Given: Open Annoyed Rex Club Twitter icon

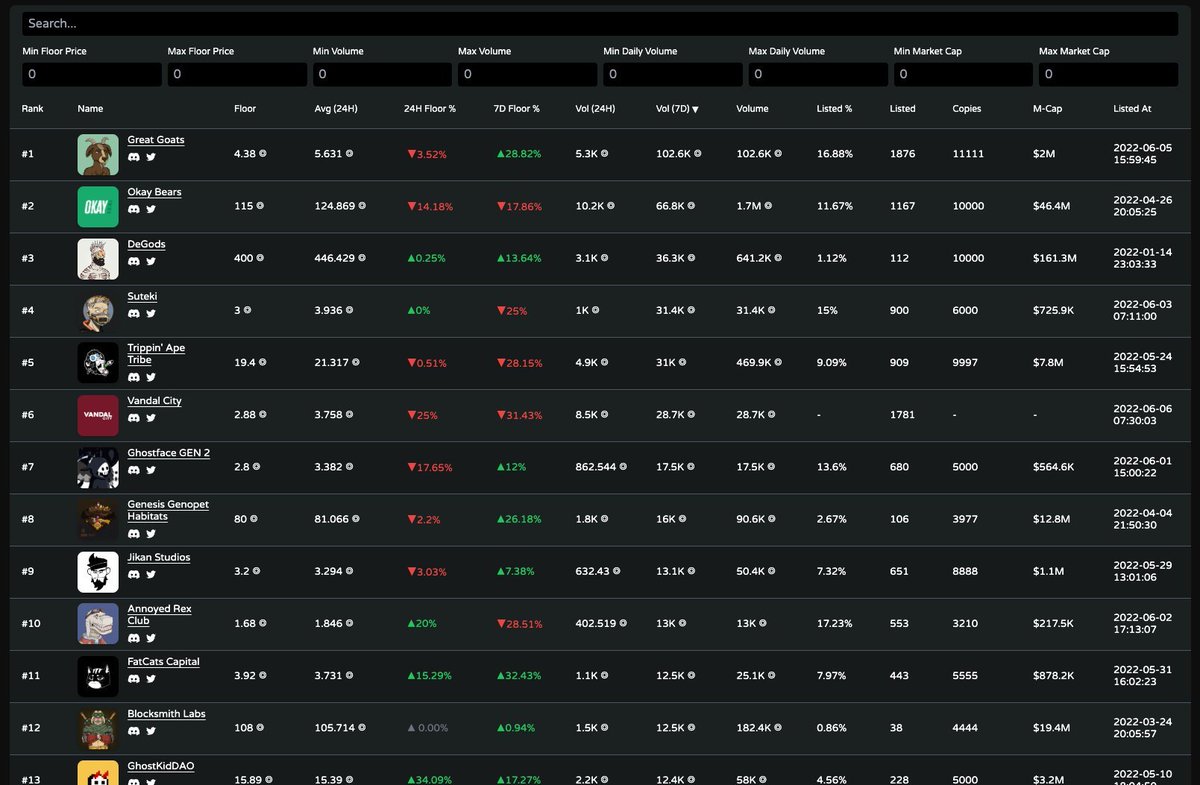Looking at the screenshot, I should coord(151,638).
